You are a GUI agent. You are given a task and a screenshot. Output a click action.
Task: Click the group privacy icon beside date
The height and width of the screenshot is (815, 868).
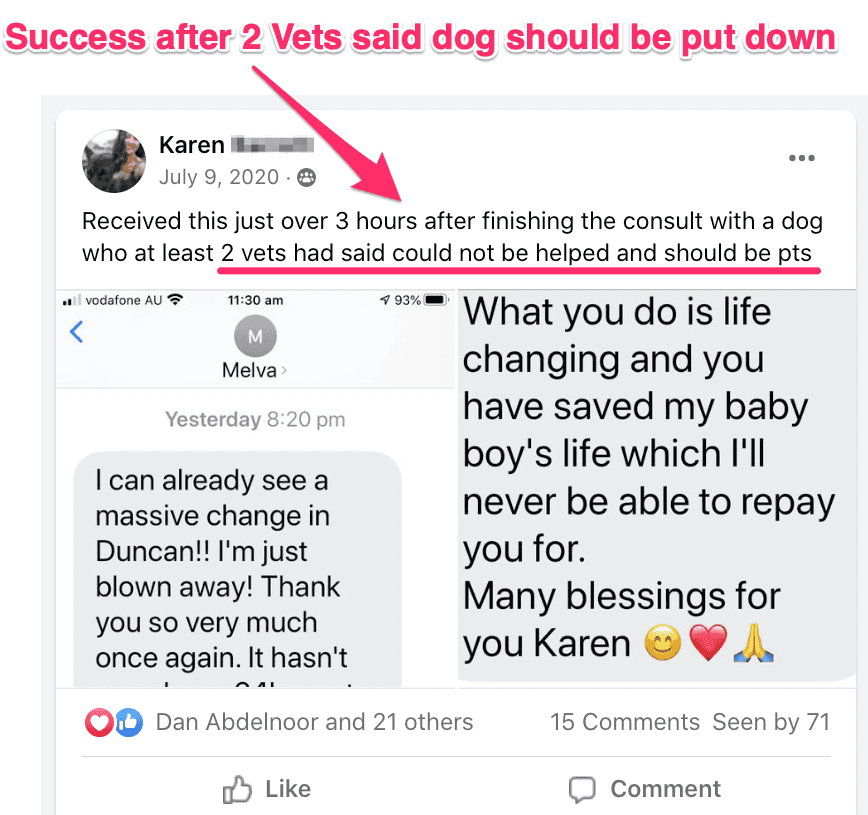point(306,178)
